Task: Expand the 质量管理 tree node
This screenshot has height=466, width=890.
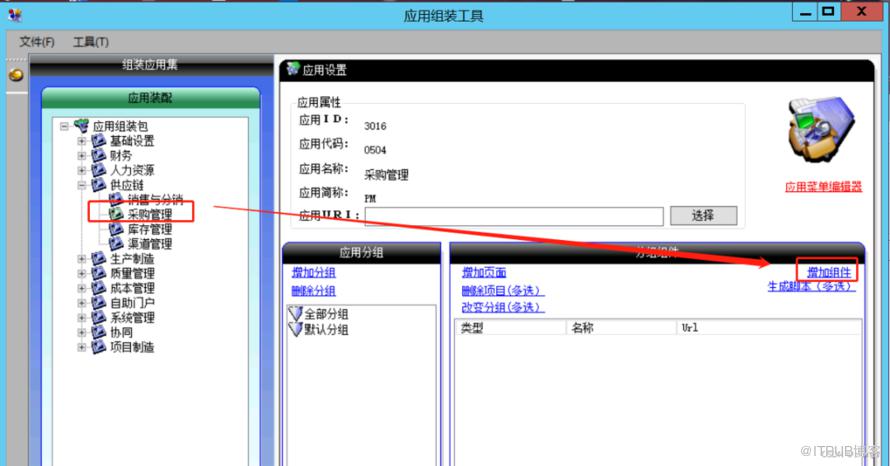Action: [x=82, y=274]
